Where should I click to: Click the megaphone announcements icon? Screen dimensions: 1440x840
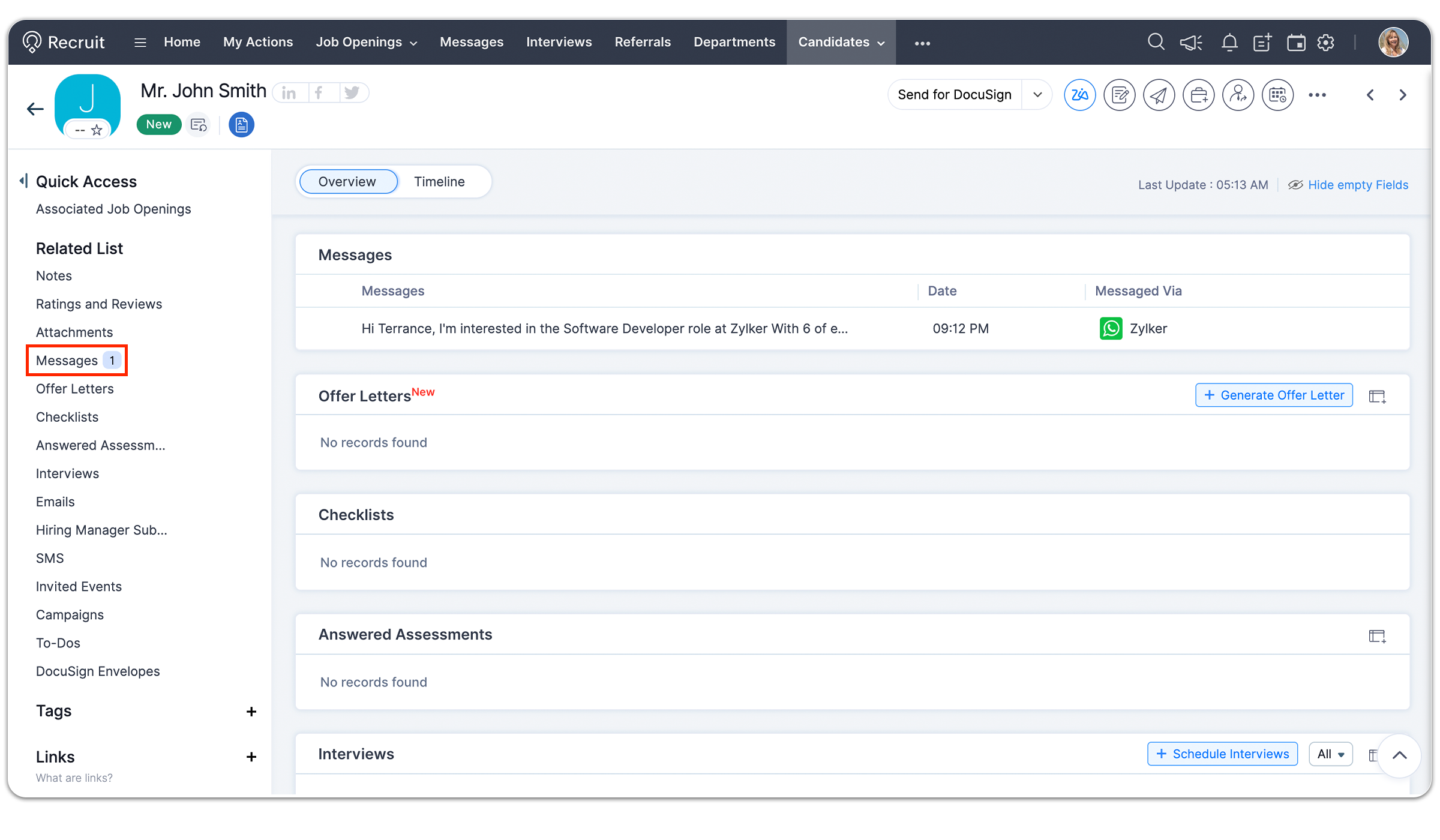[1191, 43]
